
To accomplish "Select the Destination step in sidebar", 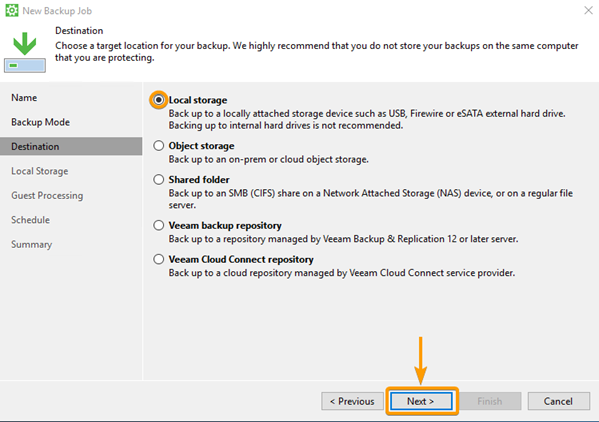I will coord(71,146).
